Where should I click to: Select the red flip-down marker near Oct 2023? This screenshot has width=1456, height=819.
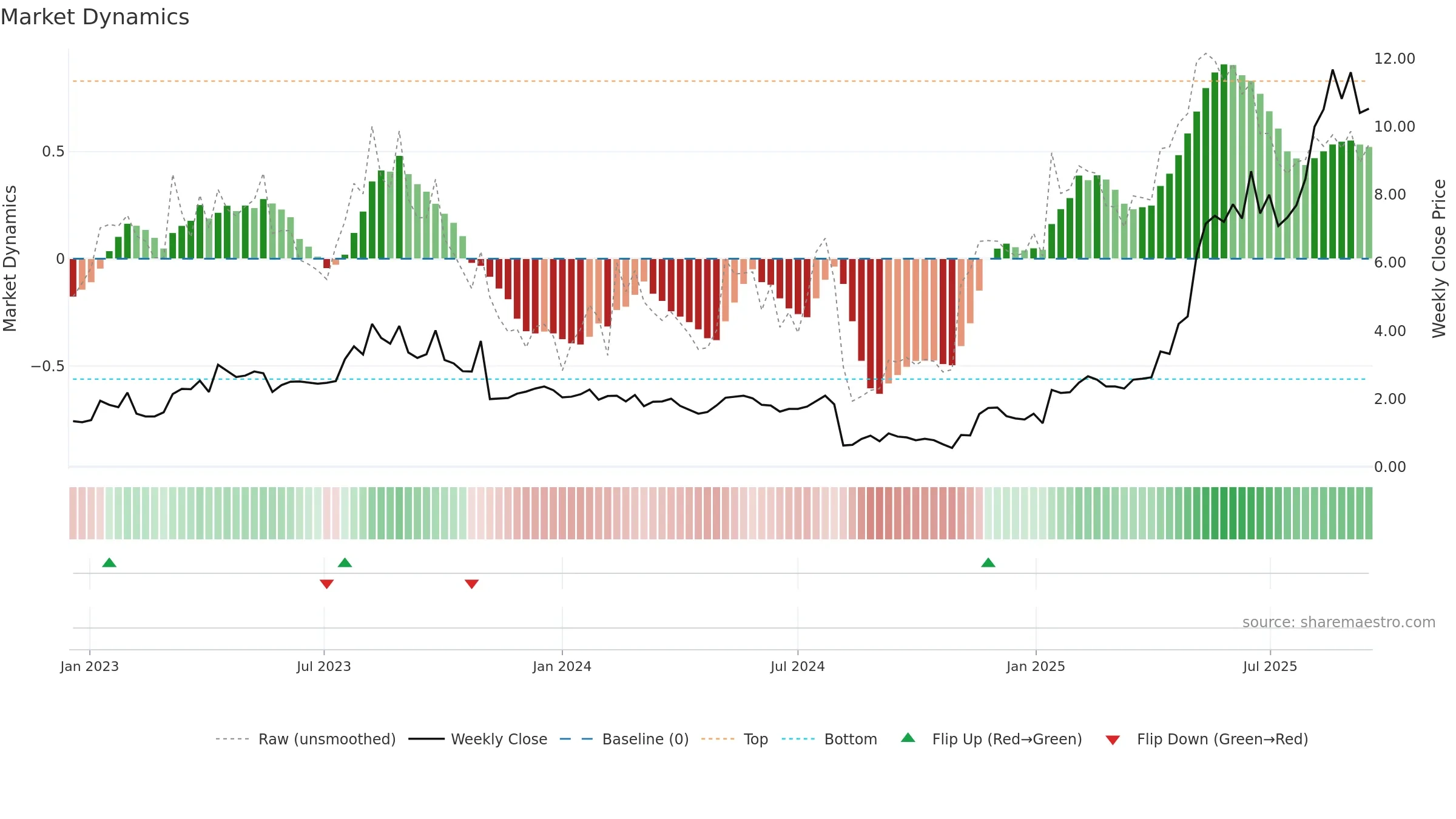[471, 584]
